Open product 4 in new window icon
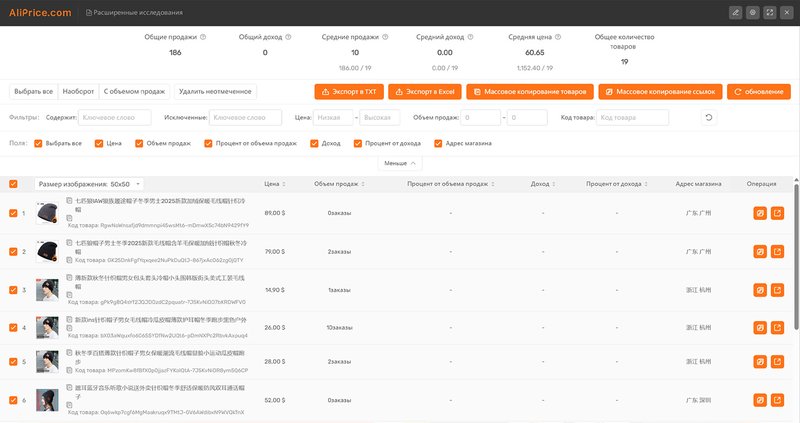 tap(778, 328)
